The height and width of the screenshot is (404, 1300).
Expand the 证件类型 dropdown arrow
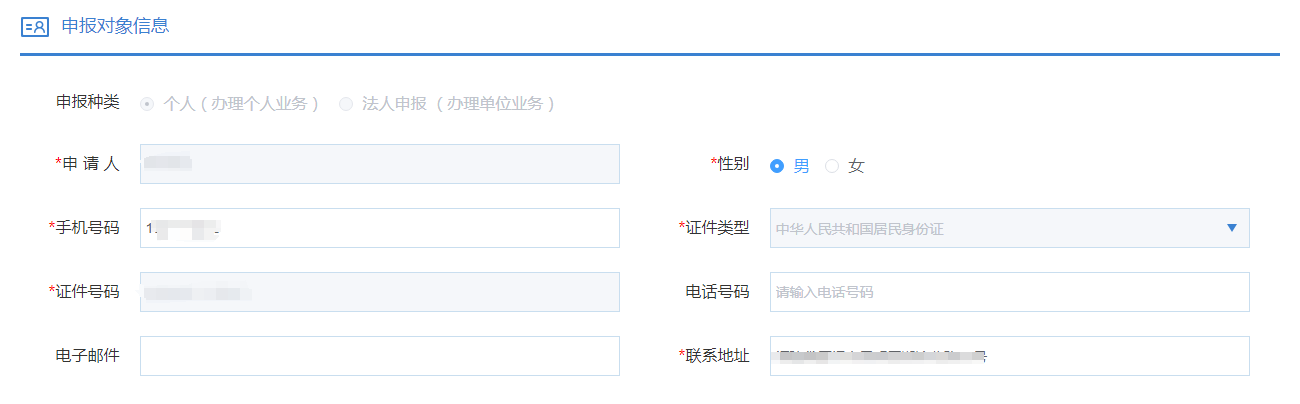[1231, 228]
